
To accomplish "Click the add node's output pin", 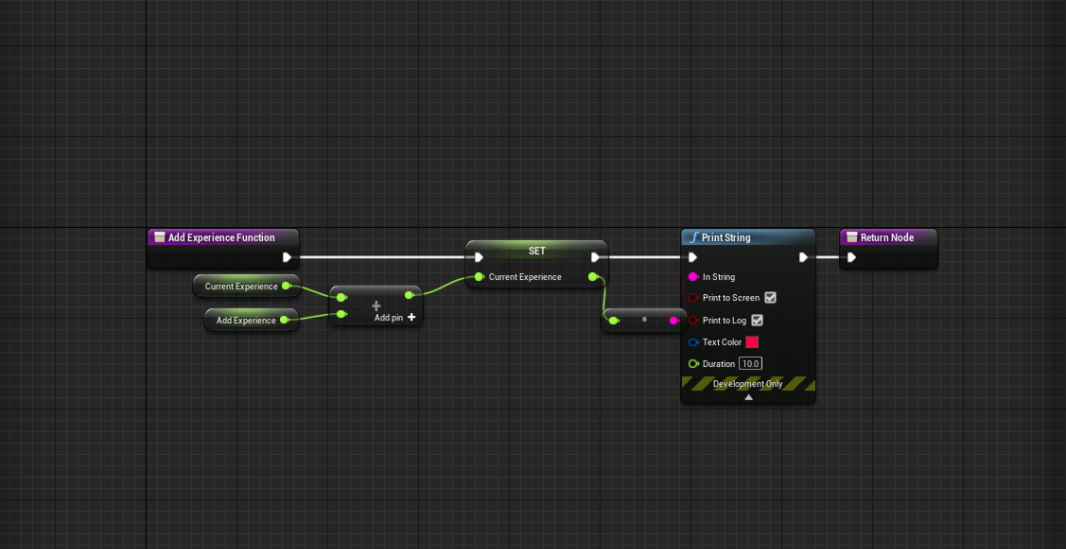I will click(x=409, y=295).
